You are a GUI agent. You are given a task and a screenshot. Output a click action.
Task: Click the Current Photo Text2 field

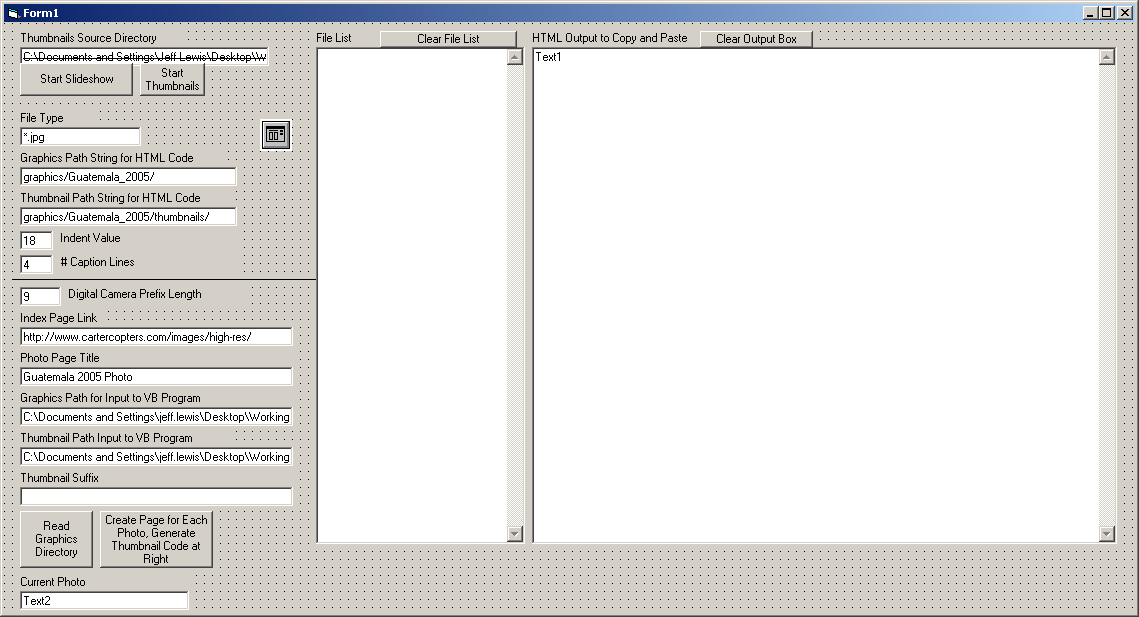pos(104,600)
